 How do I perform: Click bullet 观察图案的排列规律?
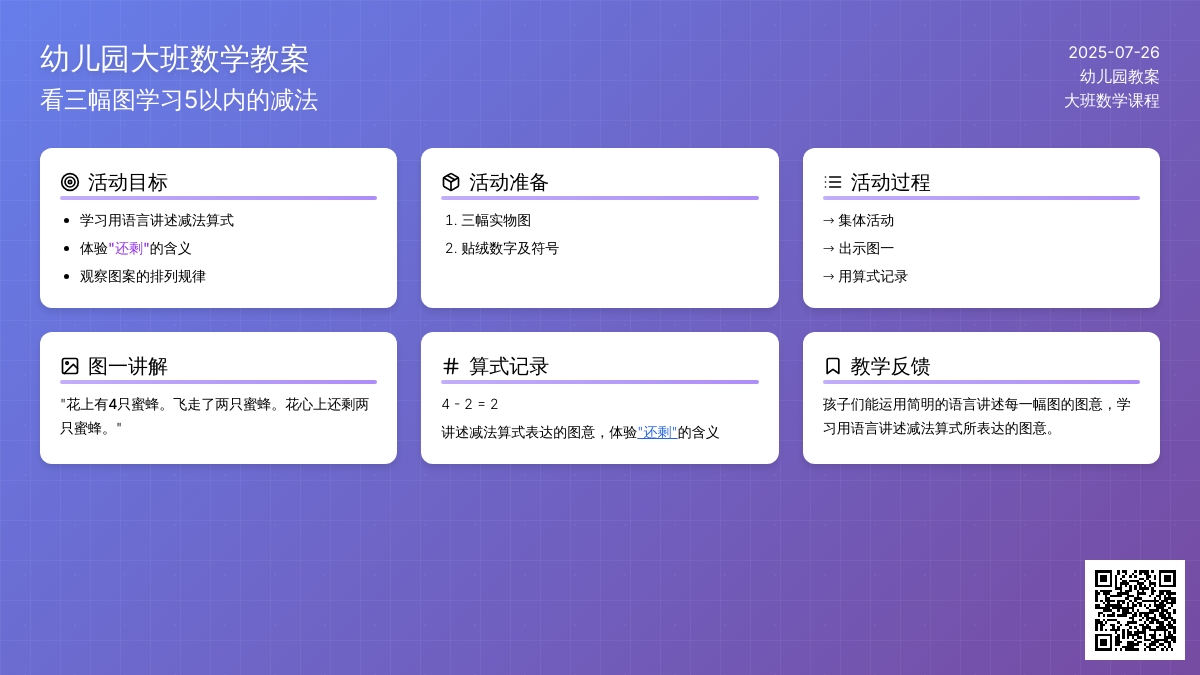[143, 276]
